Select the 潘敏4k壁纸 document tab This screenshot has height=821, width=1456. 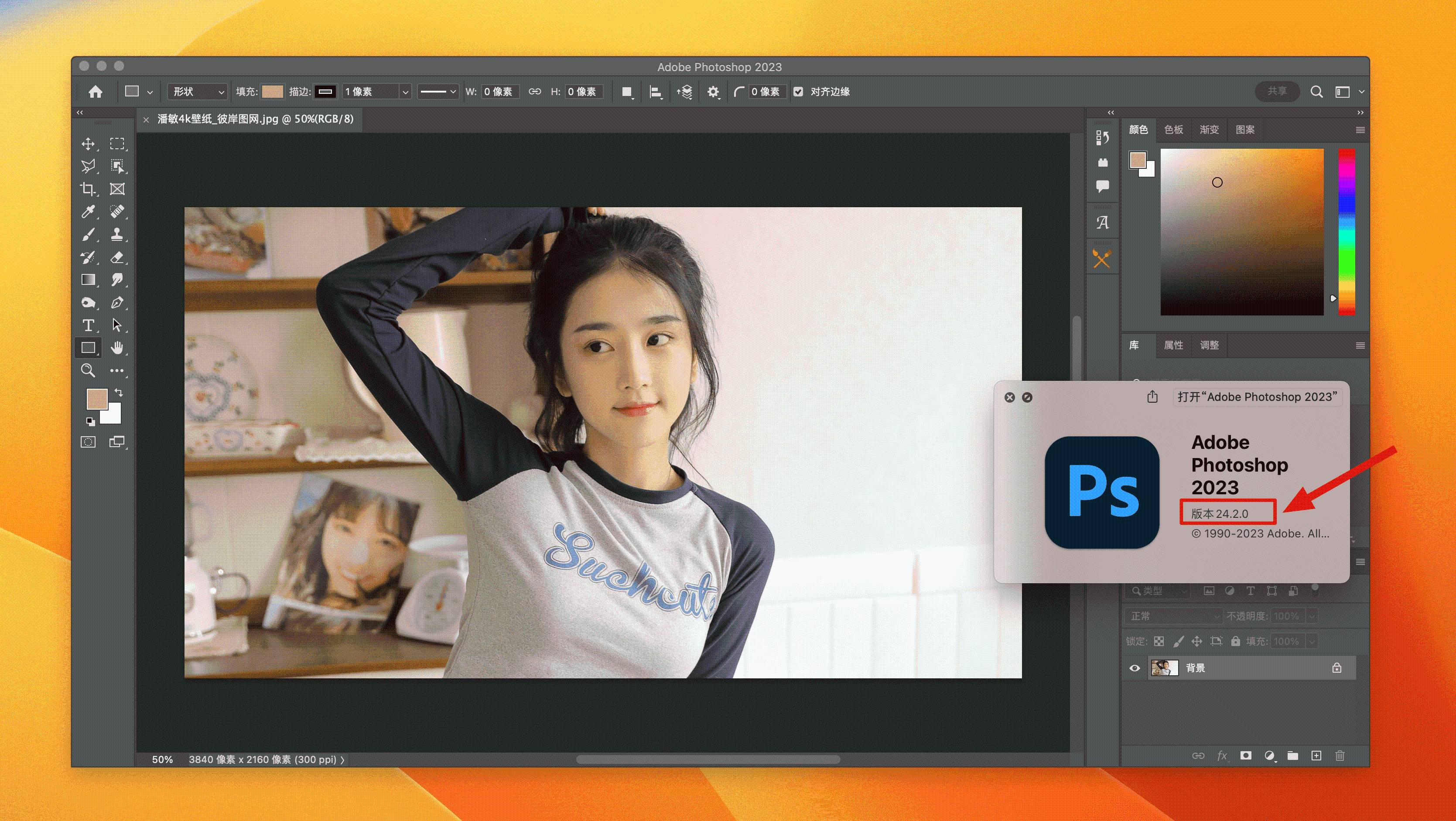point(255,119)
